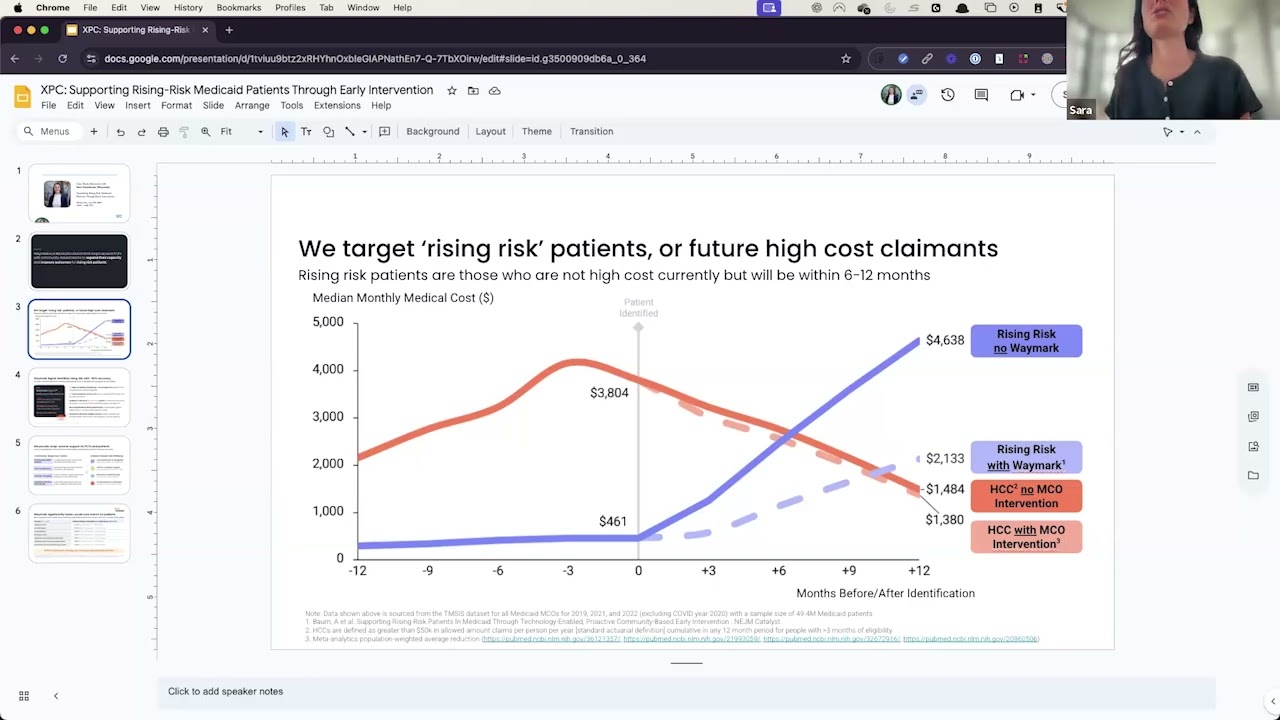Open the Extensions menu
This screenshot has width=1280, height=720.
(337, 105)
